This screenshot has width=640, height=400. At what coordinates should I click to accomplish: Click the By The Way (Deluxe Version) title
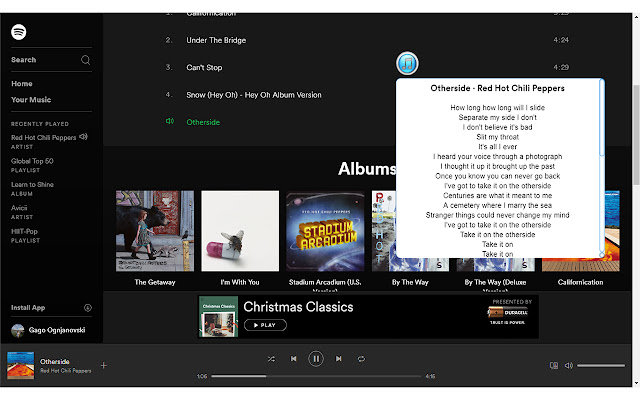(495, 286)
